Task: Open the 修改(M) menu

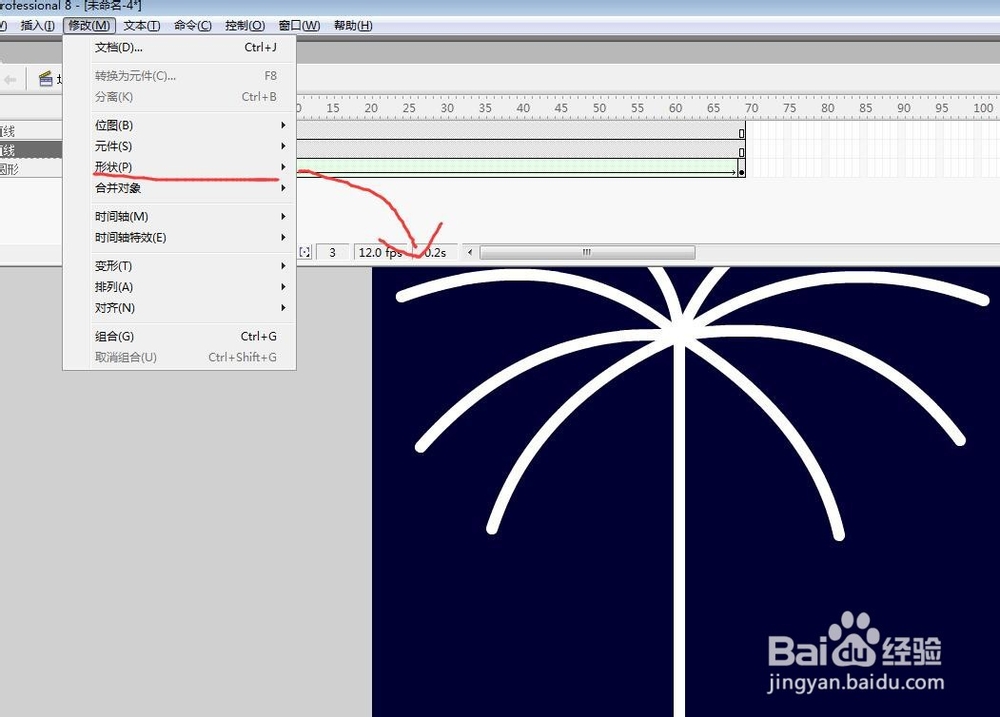Action: 89,26
